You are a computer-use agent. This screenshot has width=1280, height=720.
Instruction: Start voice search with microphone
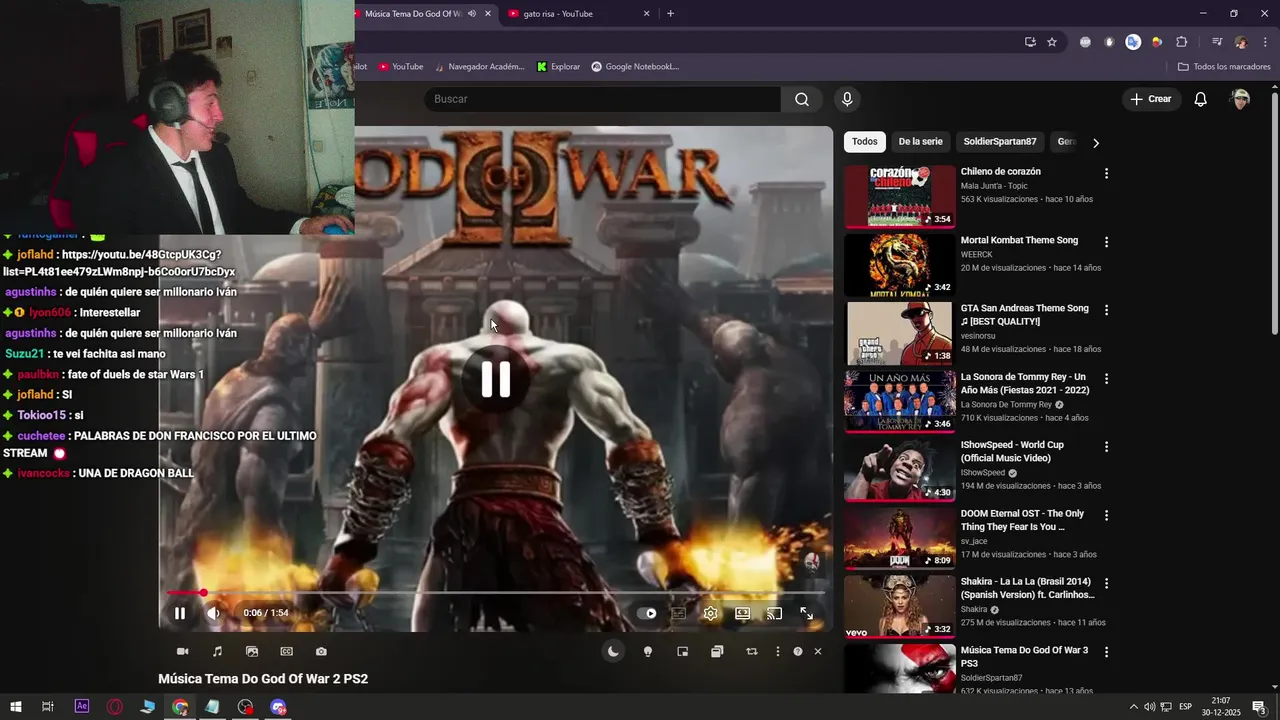tap(847, 99)
